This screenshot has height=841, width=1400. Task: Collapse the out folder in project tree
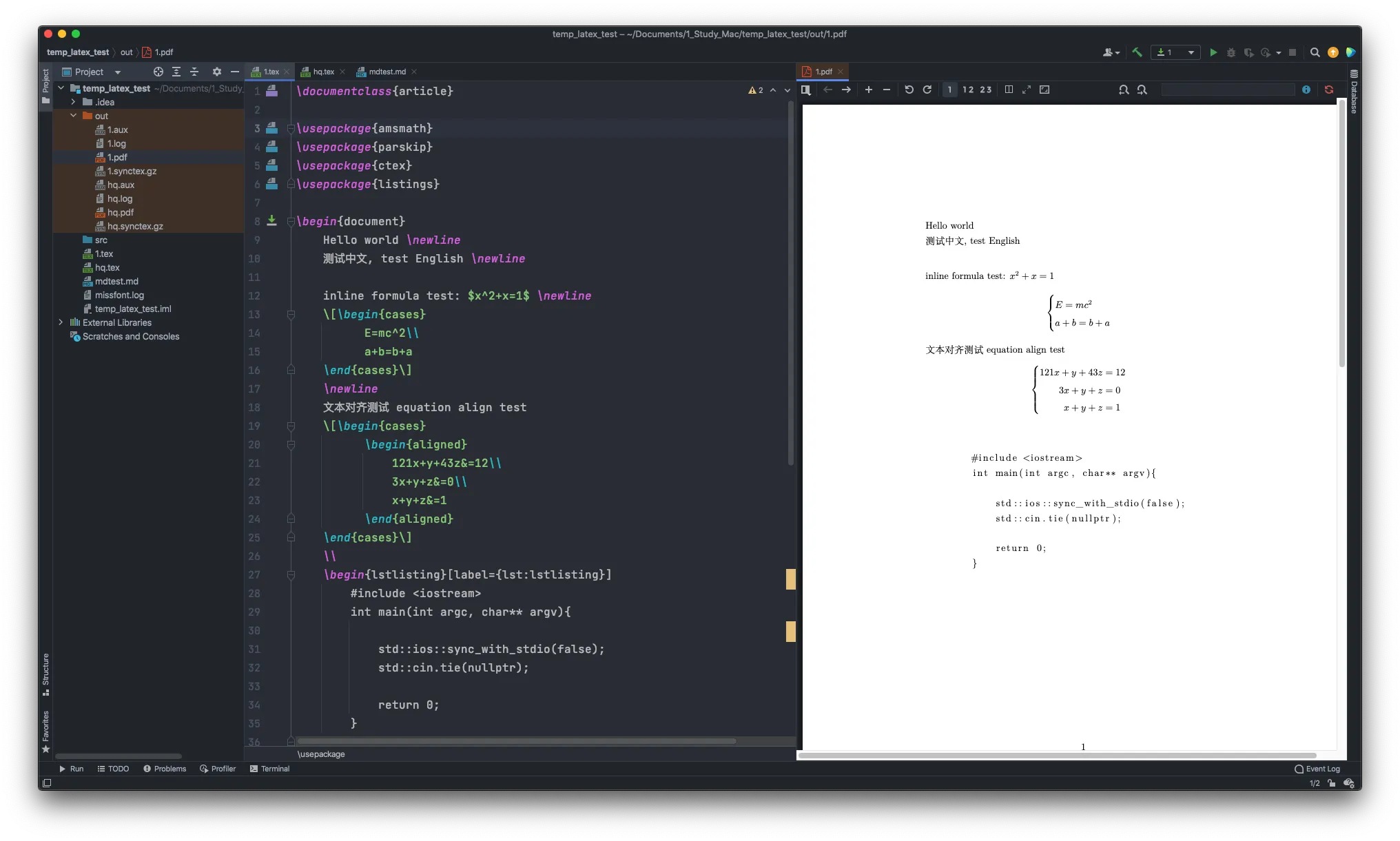[x=74, y=116]
